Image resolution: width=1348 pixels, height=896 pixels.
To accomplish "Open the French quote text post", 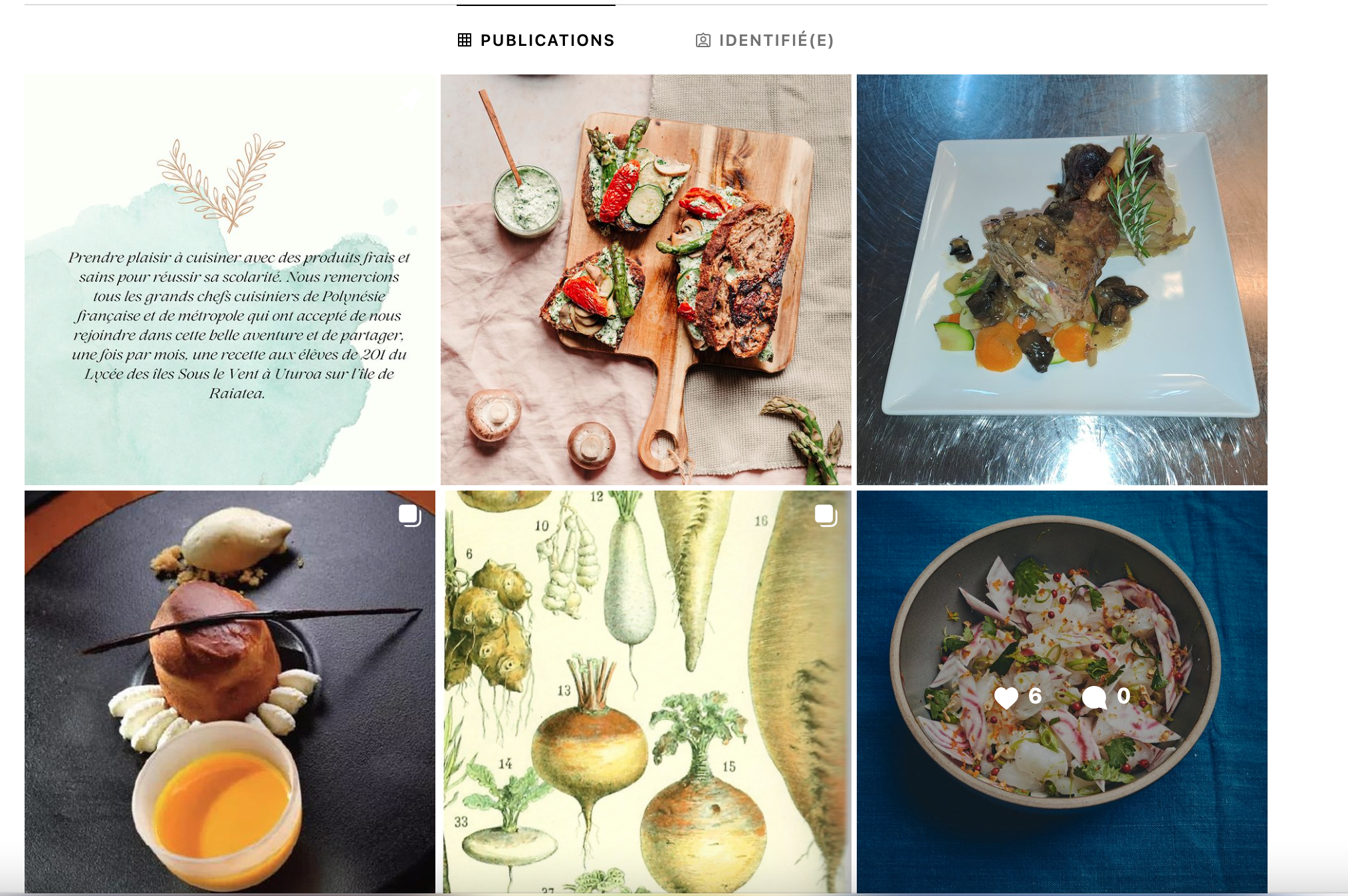I will tap(230, 280).
